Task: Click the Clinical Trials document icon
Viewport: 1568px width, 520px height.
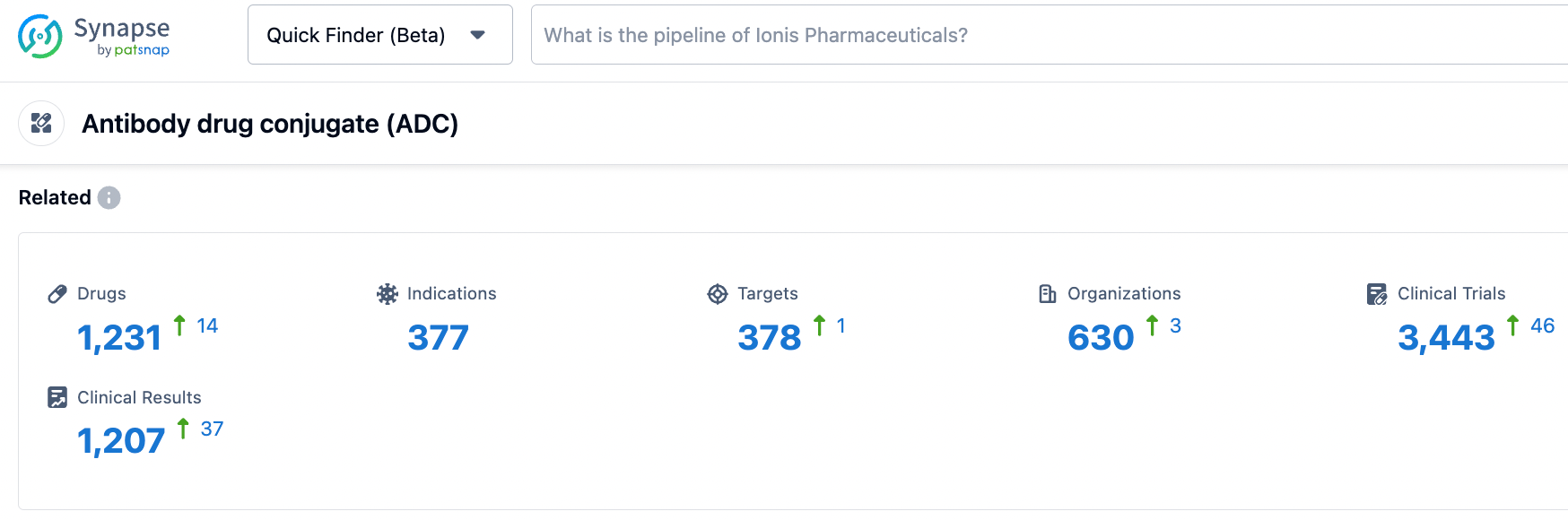Action: click(1377, 294)
